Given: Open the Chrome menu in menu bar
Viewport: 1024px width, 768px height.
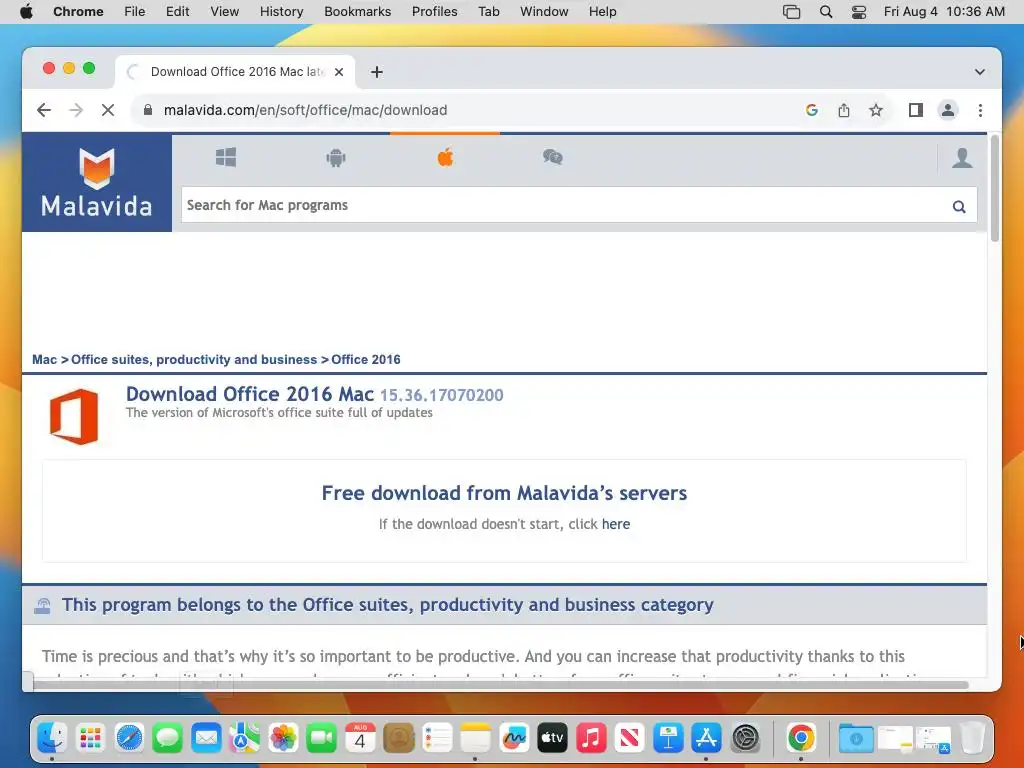Looking at the screenshot, I should [78, 12].
